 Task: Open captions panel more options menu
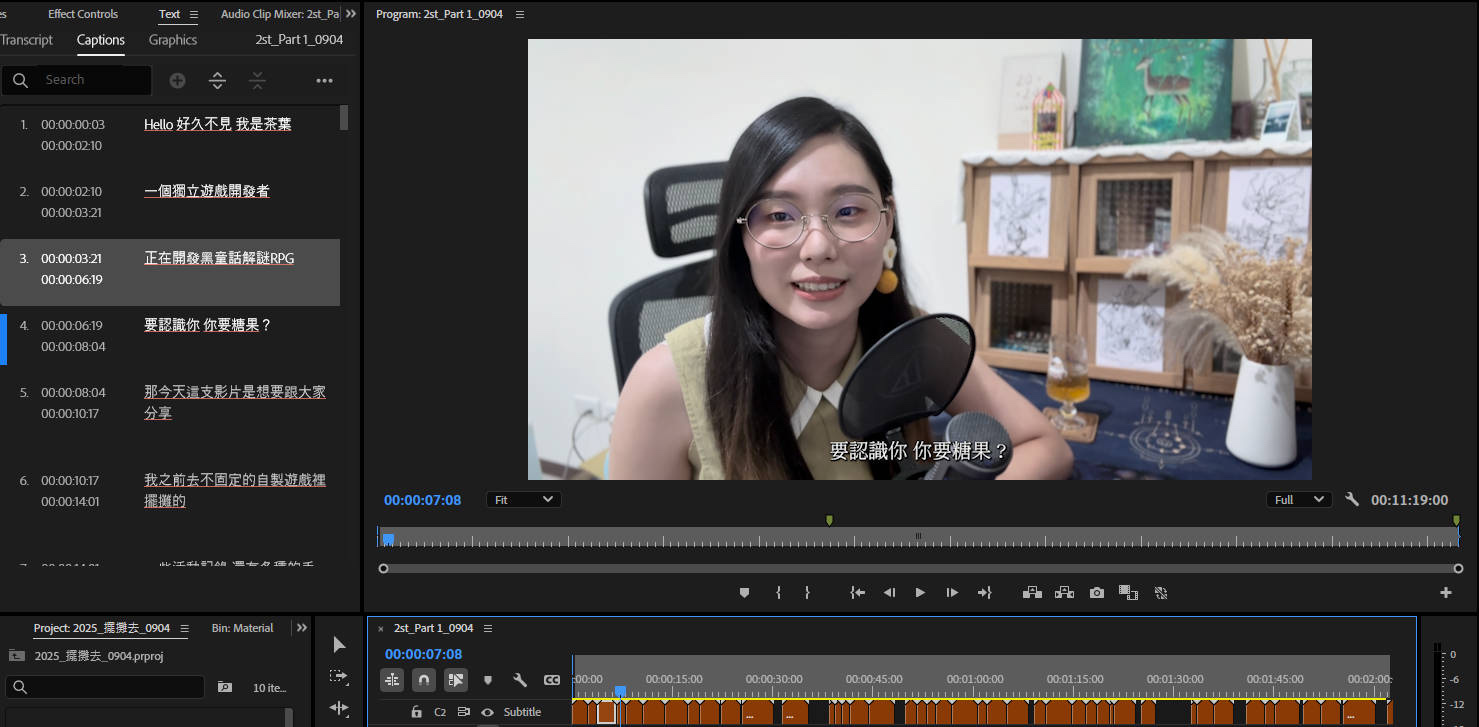(x=324, y=81)
